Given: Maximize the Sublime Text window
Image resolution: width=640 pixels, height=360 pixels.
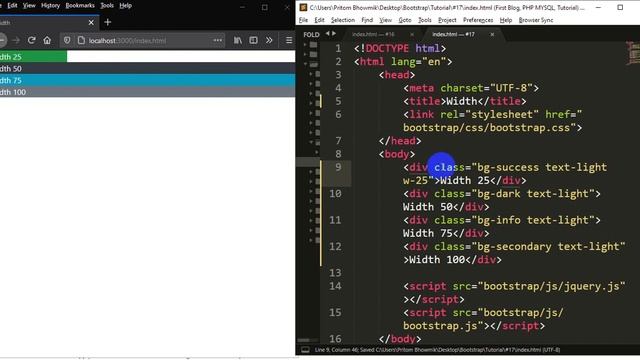Looking at the screenshot, I should pyautogui.click(x=620, y=7).
